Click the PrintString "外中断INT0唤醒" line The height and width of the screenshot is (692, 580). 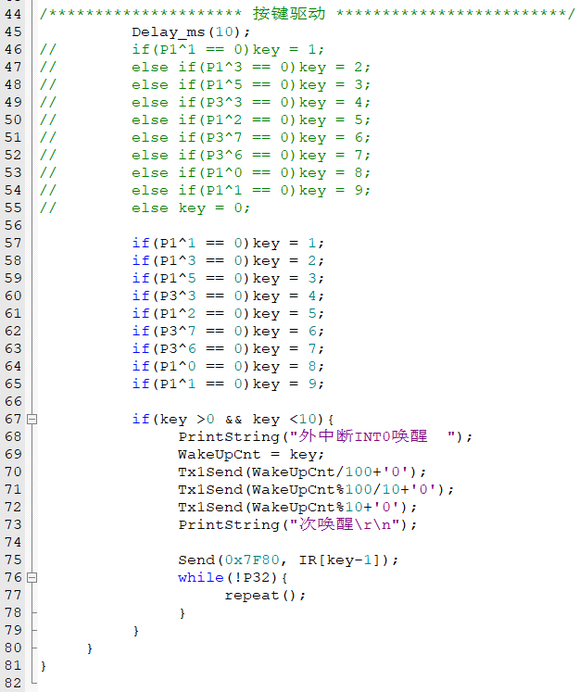(325, 436)
